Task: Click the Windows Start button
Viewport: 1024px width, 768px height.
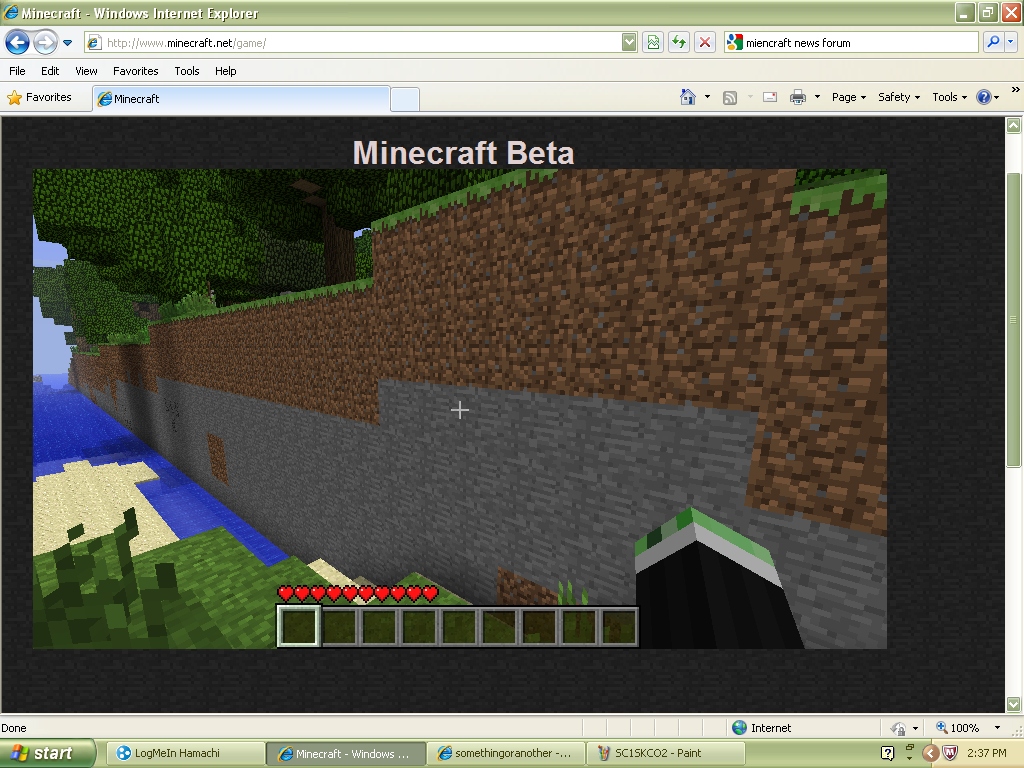Action: (46, 753)
